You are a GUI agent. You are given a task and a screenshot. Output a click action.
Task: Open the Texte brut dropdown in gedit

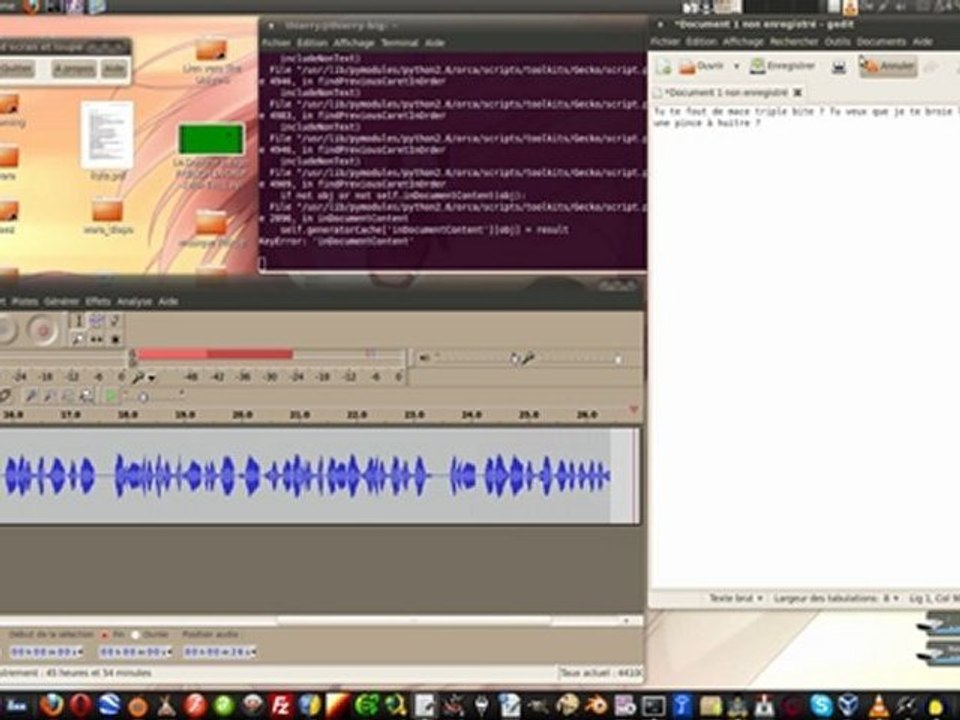tap(736, 598)
